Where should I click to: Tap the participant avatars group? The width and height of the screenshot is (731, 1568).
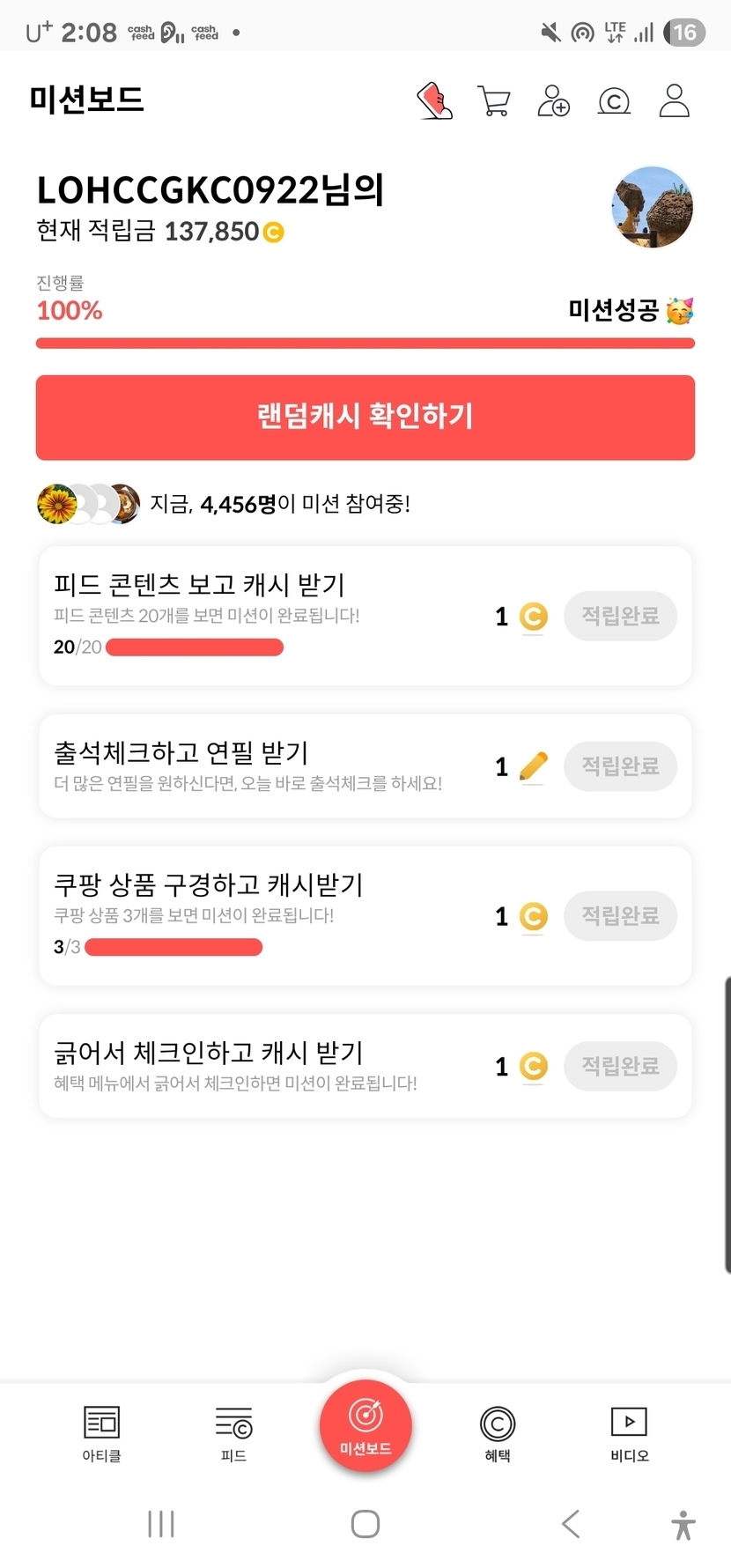[x=88, y=504]
